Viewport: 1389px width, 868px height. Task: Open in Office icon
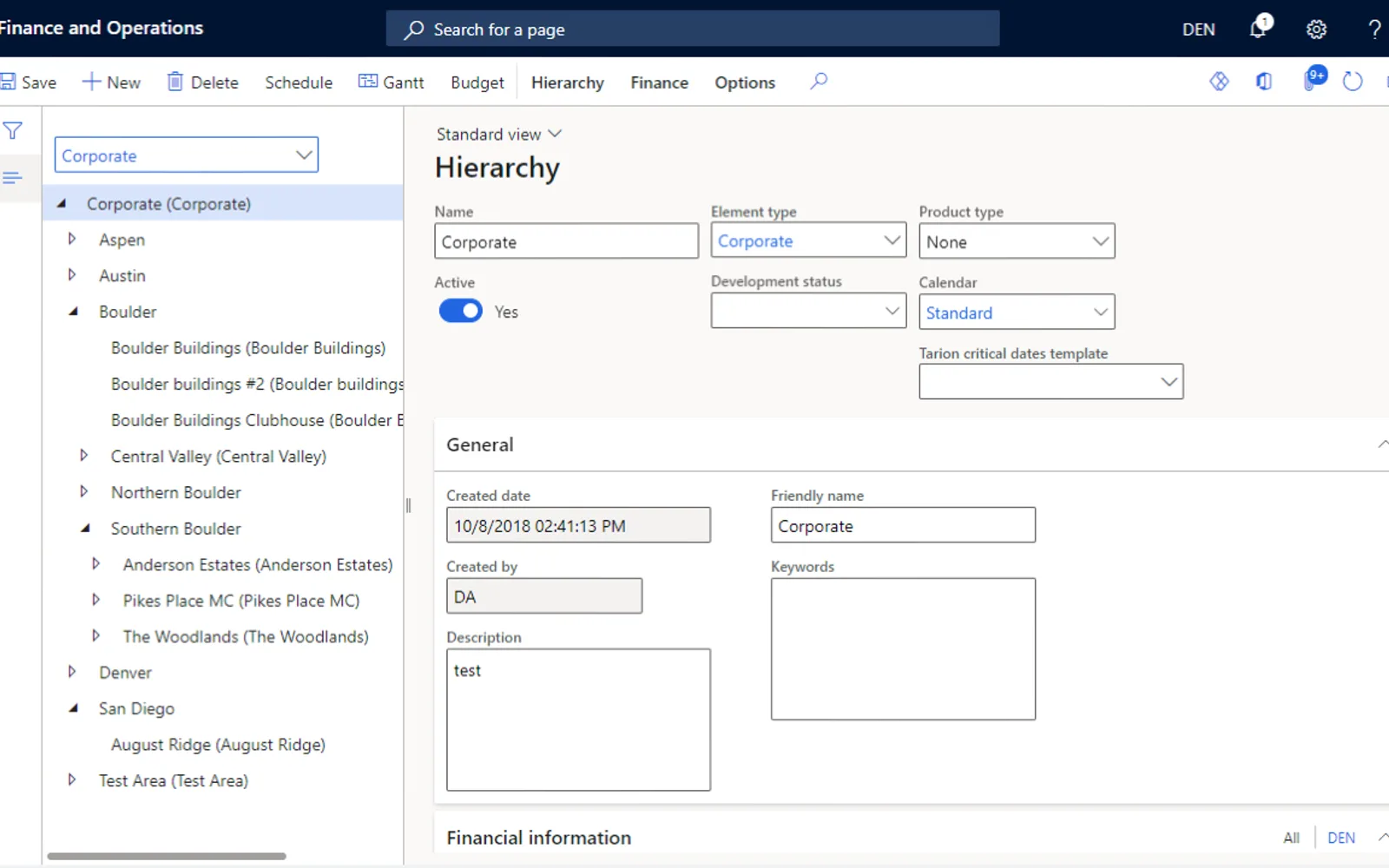tap(1264, 82)
